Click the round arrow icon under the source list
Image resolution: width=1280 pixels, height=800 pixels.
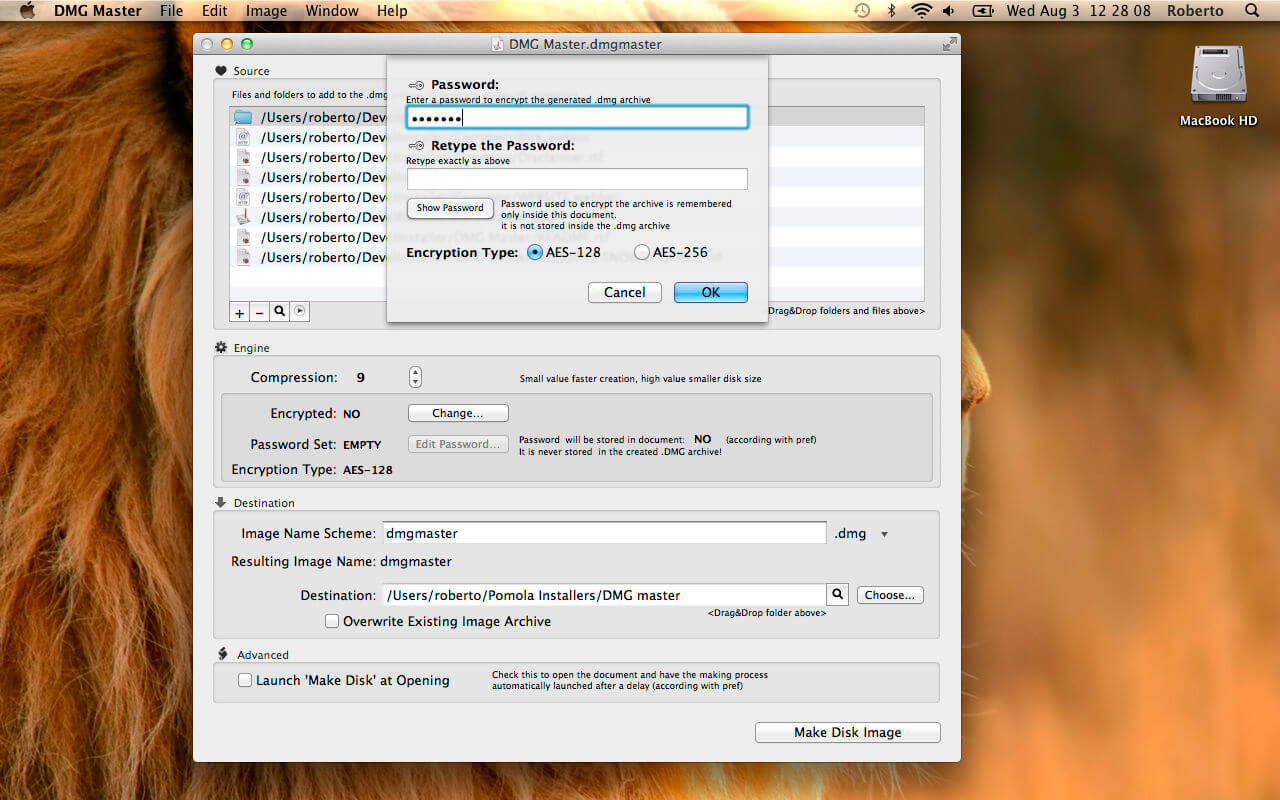[300, 312]
